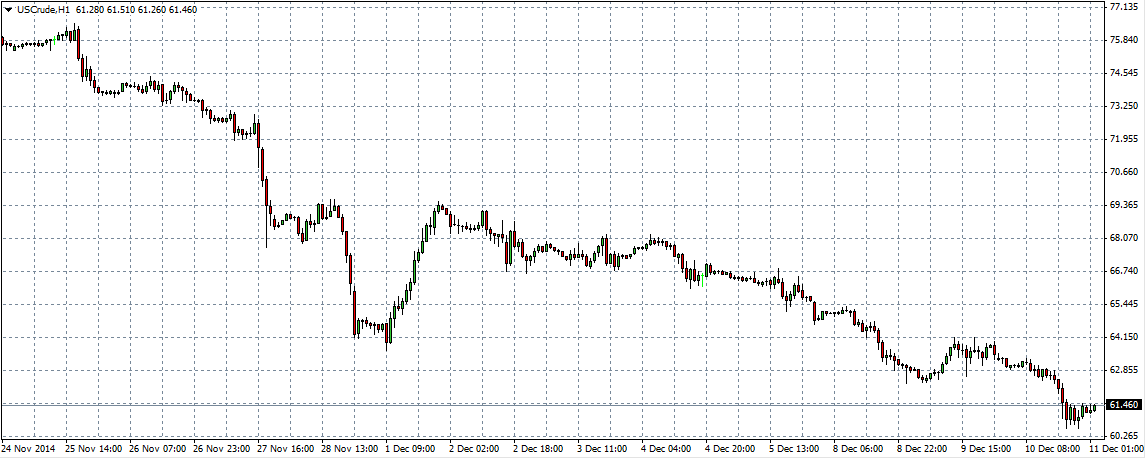Click price axis label 77.135
The image size is (1145, 458).
(x=1123, y=7)
